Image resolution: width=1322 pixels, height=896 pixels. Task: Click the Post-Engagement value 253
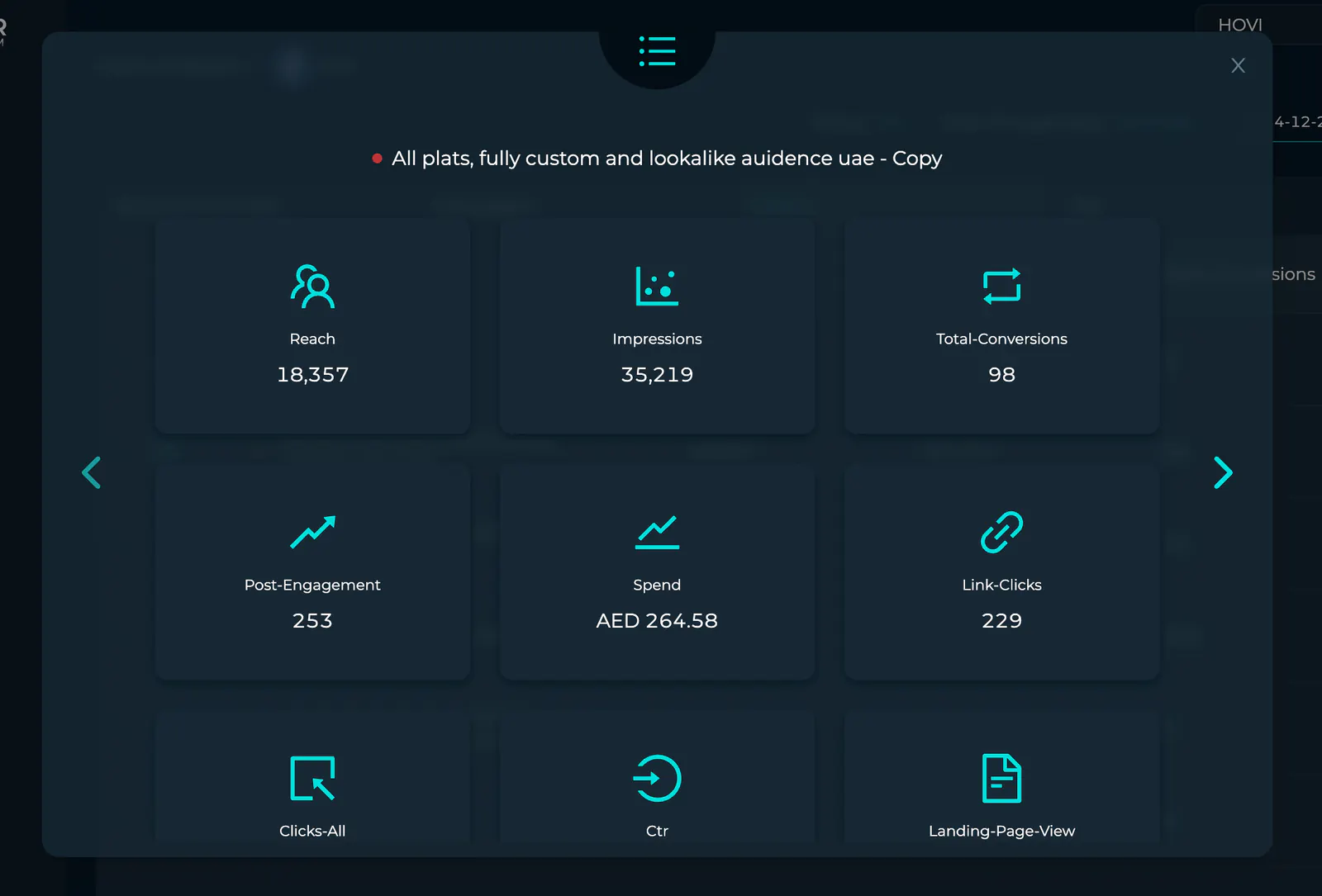click(312, 621)
